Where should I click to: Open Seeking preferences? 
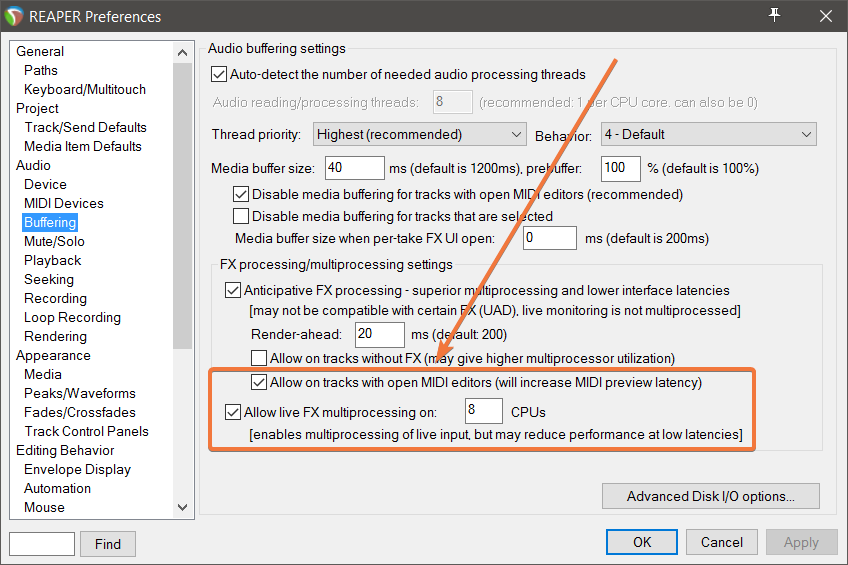pos(49,280)
